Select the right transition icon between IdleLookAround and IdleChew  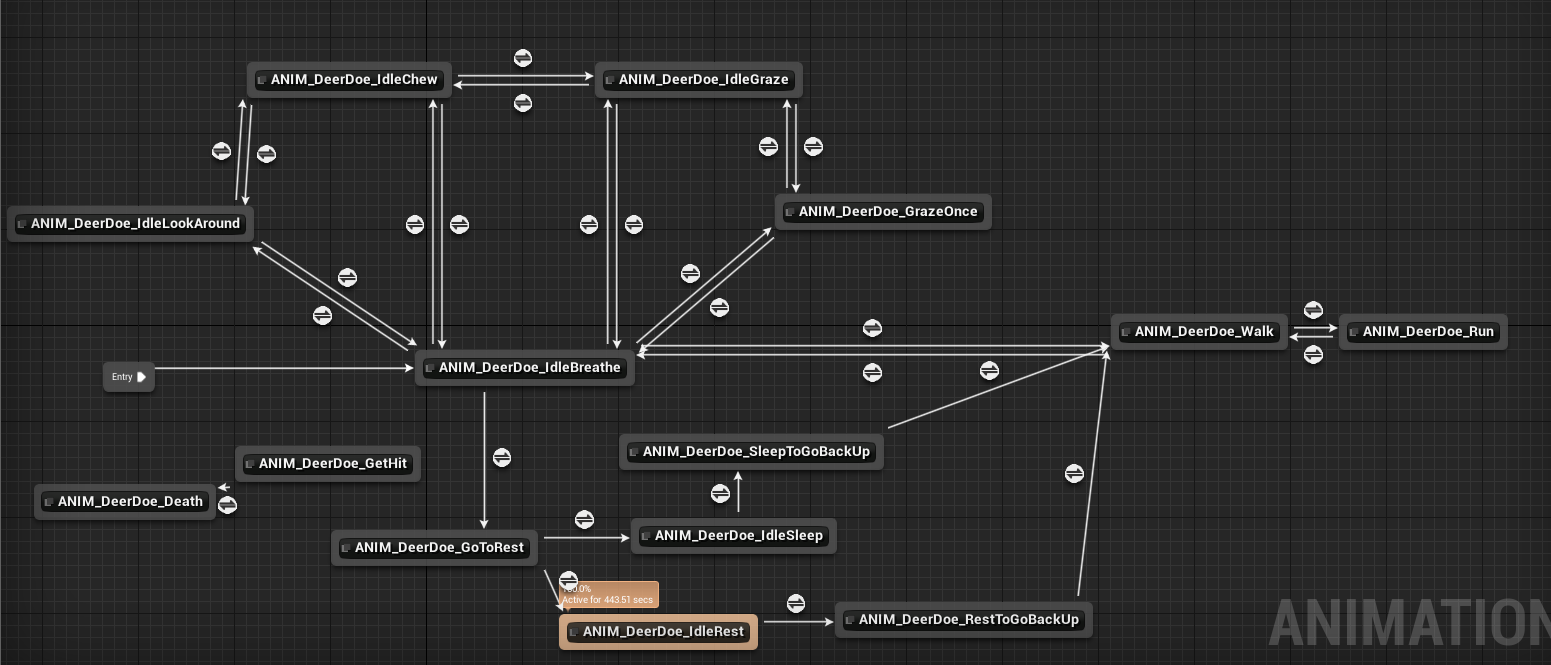(266, 154)
